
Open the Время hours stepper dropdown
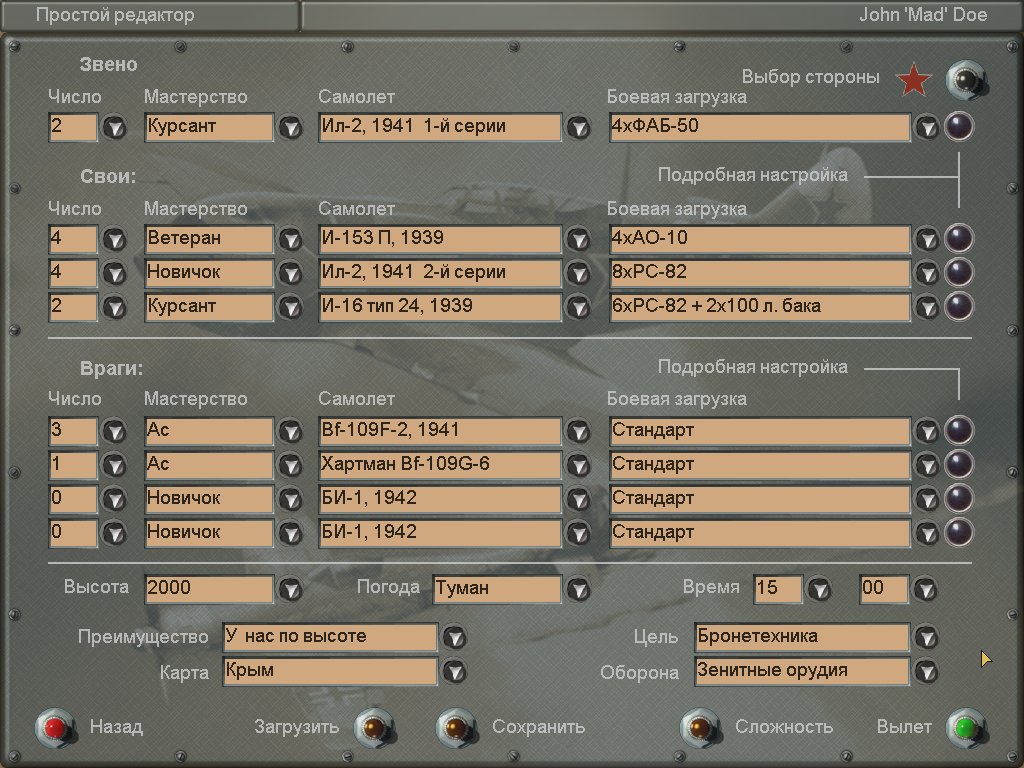tap(819, 589)
